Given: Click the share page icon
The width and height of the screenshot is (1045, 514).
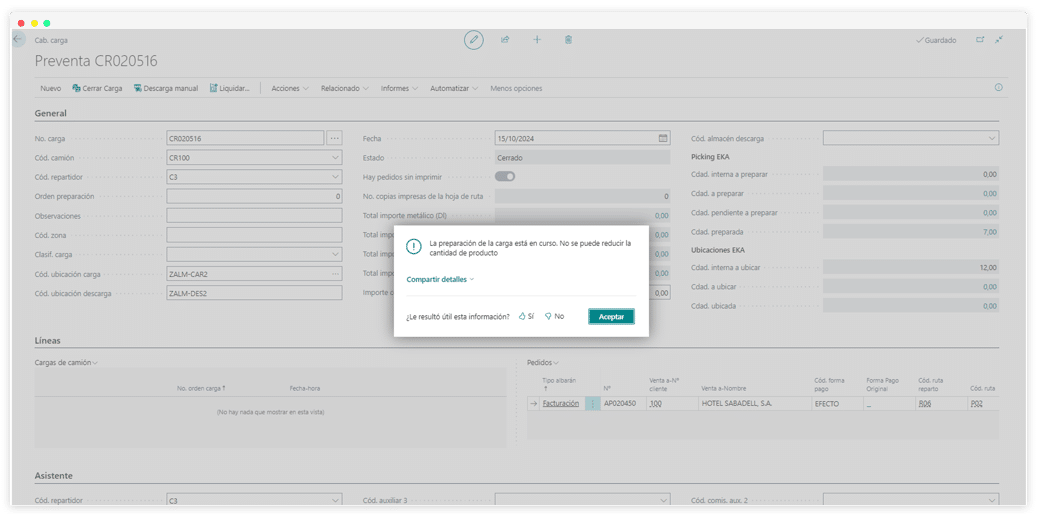Looking at the screenshot, I should point(505,40).
